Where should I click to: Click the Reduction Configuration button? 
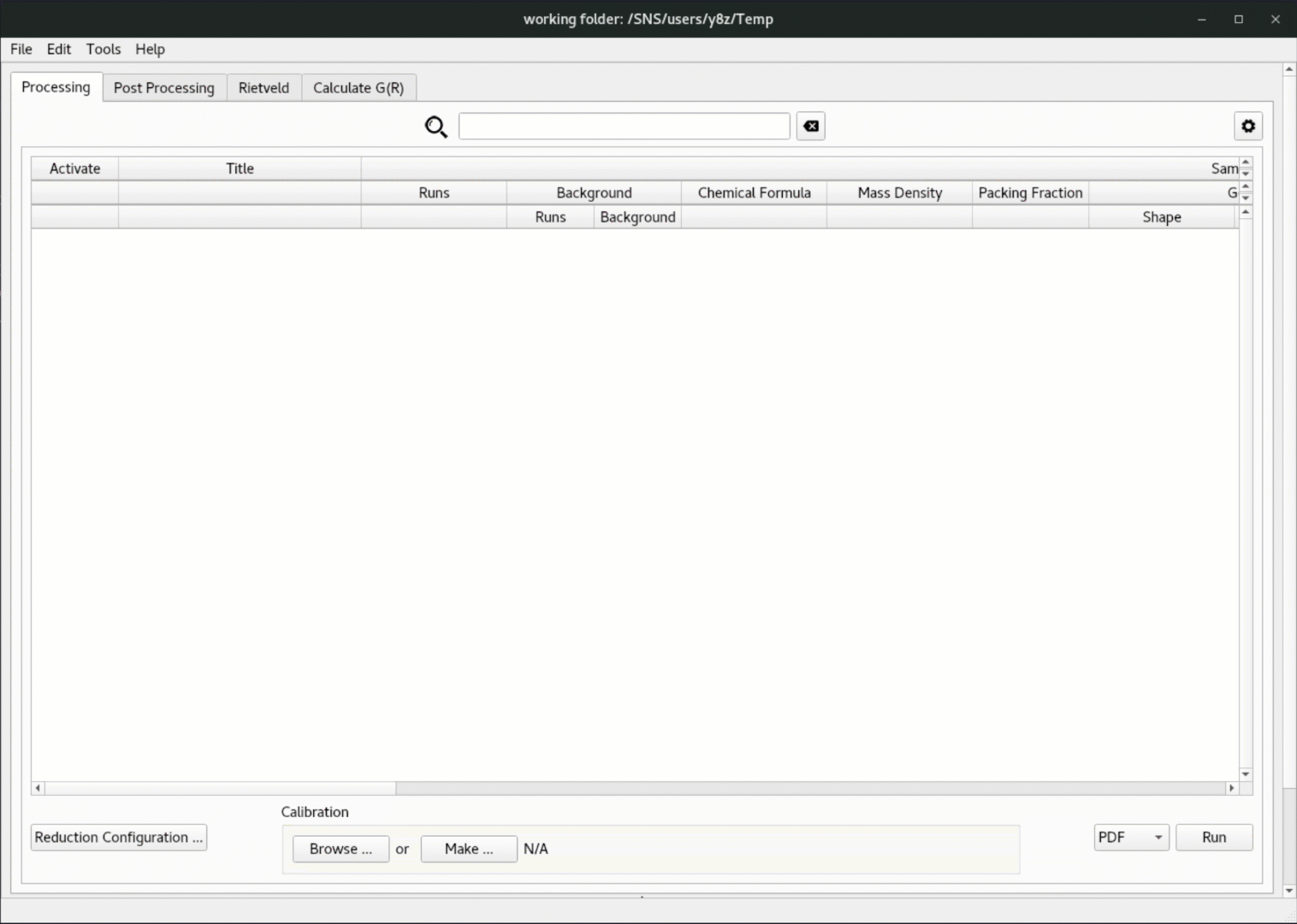coord(119,838)
